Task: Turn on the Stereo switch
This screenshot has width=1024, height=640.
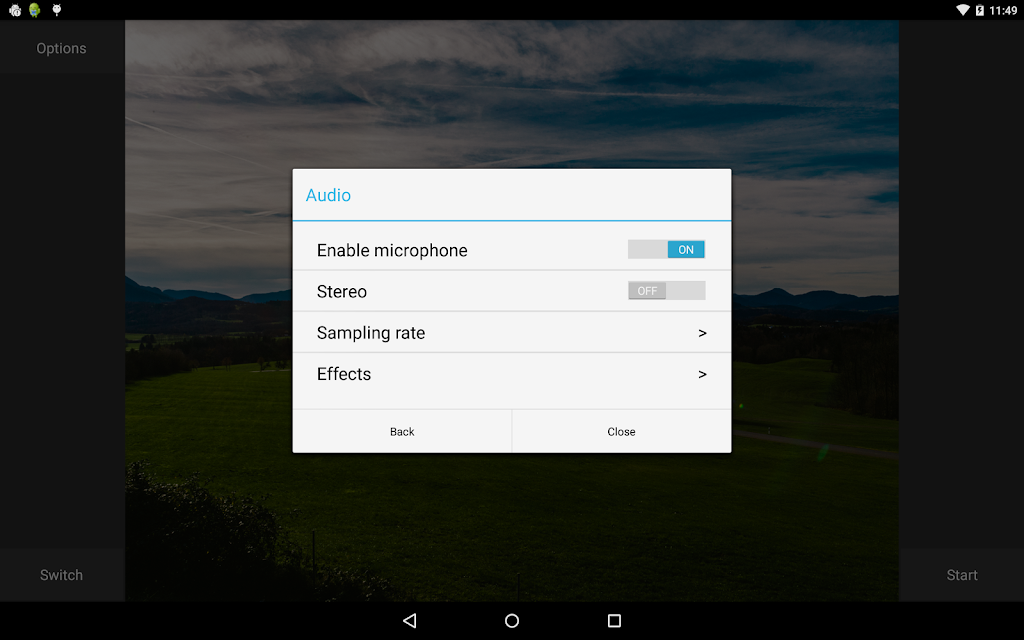Action: click(666, 291)
